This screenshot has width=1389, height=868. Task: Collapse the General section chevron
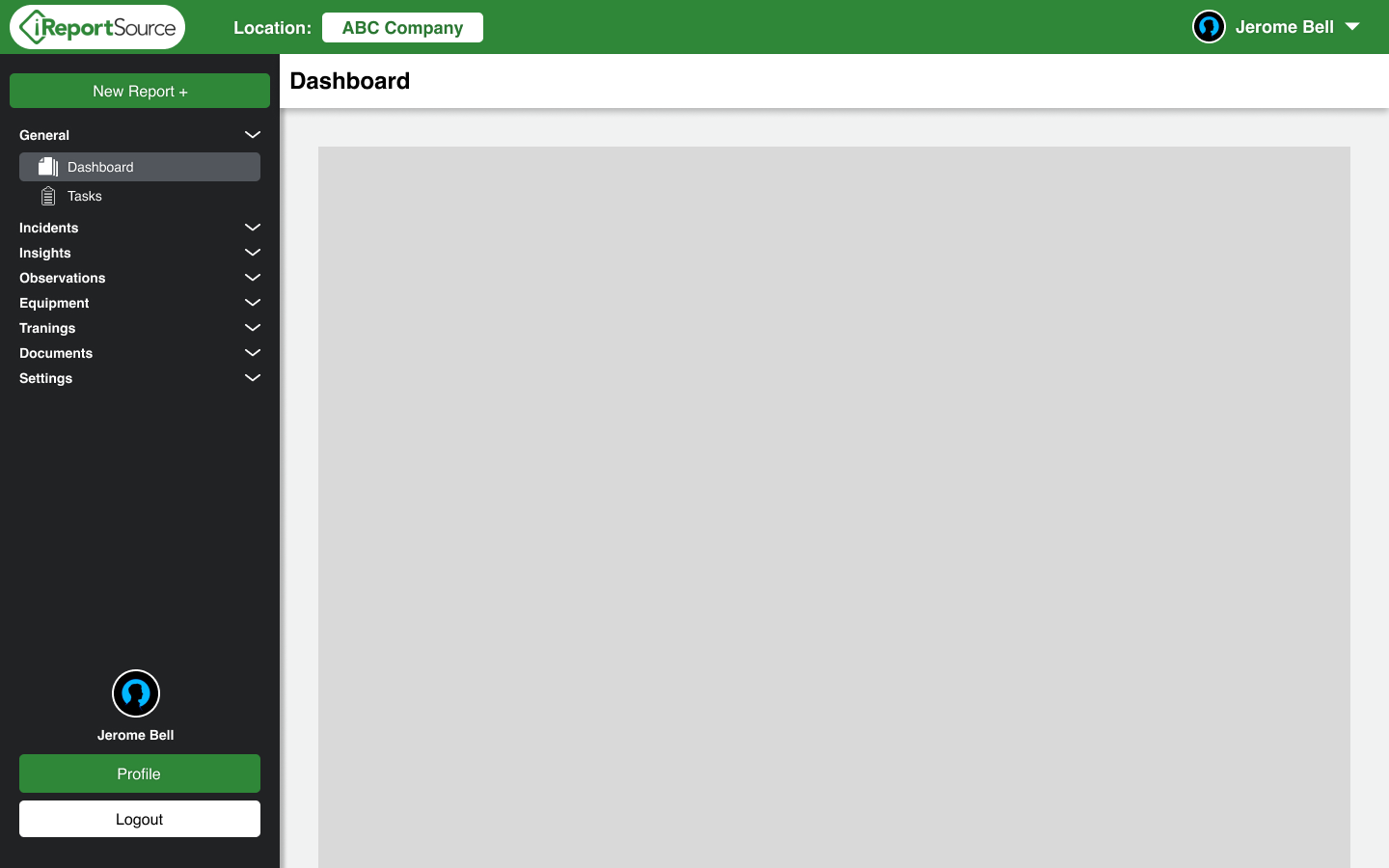pos(253,135)
